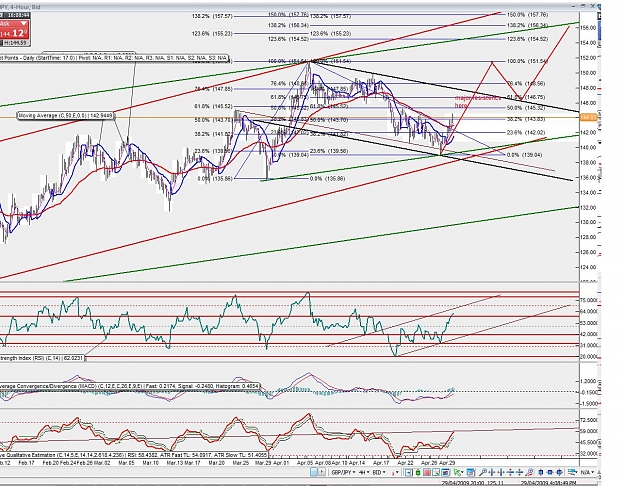Click the 16:00:00 countdown timer label

[20, 15]
